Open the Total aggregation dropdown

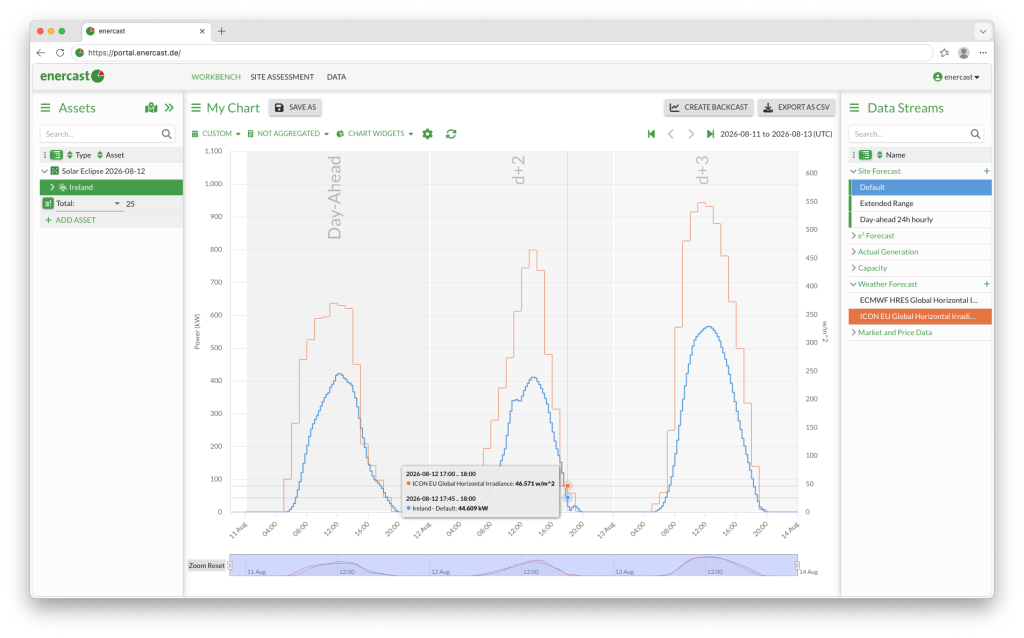(x=89, y=204)
